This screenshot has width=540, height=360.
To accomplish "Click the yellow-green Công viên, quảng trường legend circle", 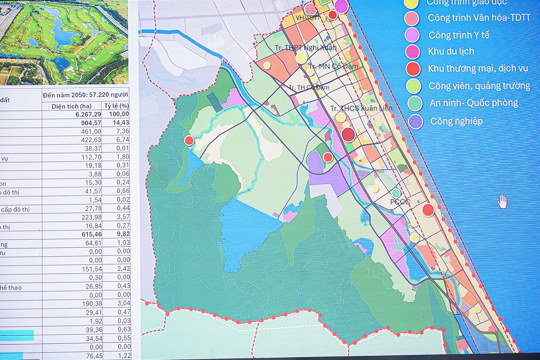I will click(413, 86).
